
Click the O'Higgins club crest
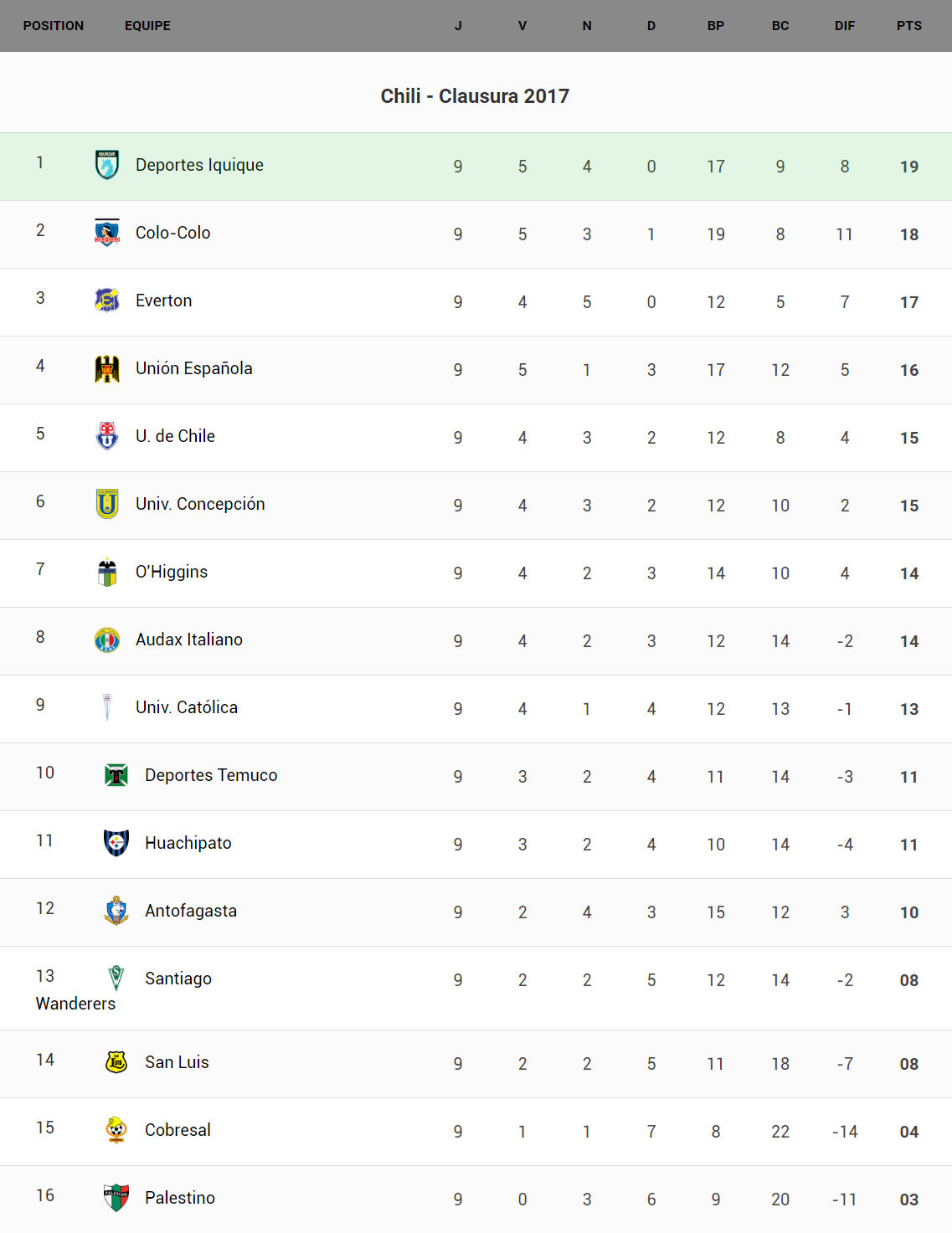(107, 572)
